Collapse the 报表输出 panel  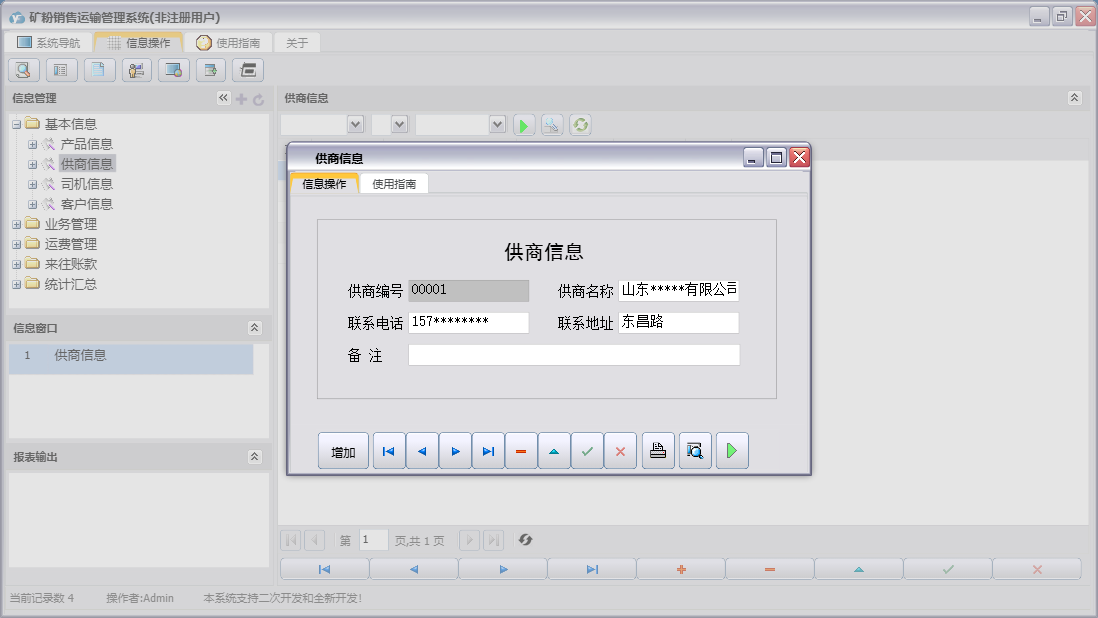tap(254, 457)
